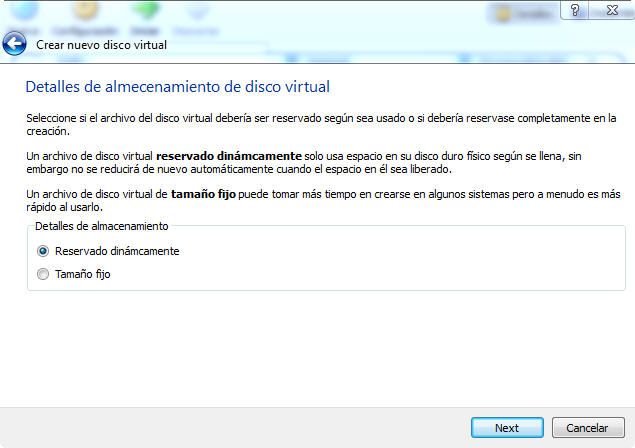Click the bold tamaño fijo text in the paragraph
Screen dimensions: 635x448
point(203,194)
